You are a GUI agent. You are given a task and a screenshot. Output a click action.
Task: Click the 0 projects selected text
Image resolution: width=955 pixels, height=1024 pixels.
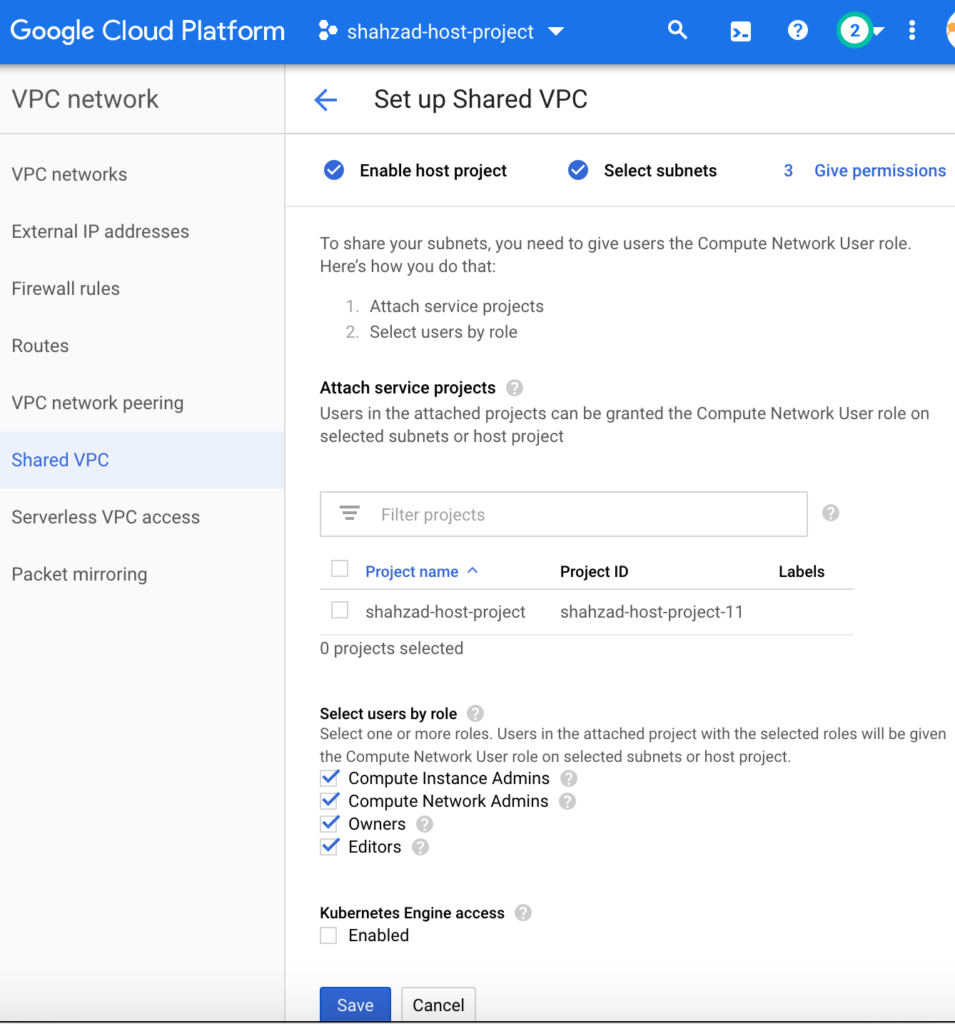click(x=391, y=648)
